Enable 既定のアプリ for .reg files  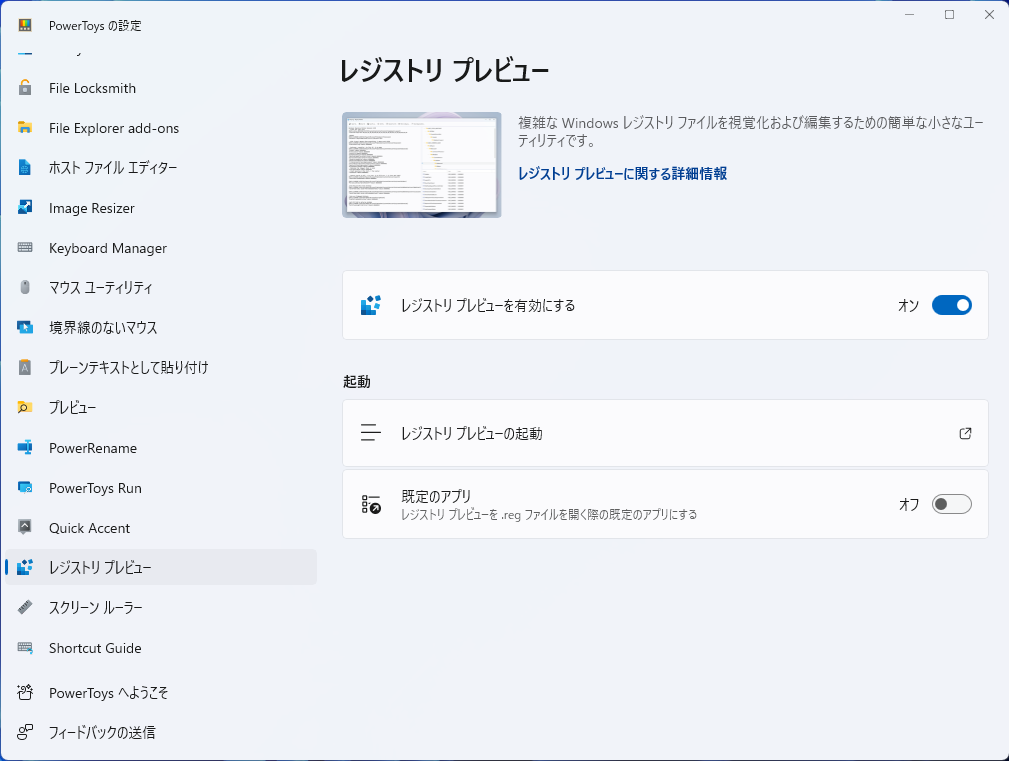point(951,504)
